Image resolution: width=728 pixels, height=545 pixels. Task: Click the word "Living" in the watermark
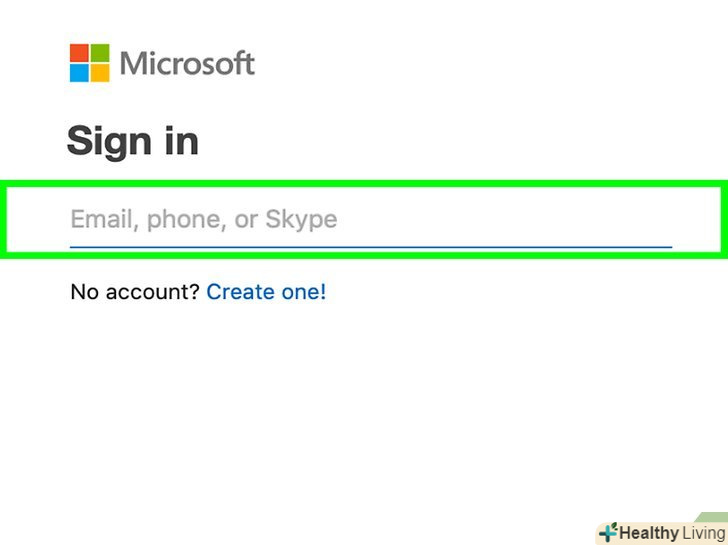(x=703, y=533)
